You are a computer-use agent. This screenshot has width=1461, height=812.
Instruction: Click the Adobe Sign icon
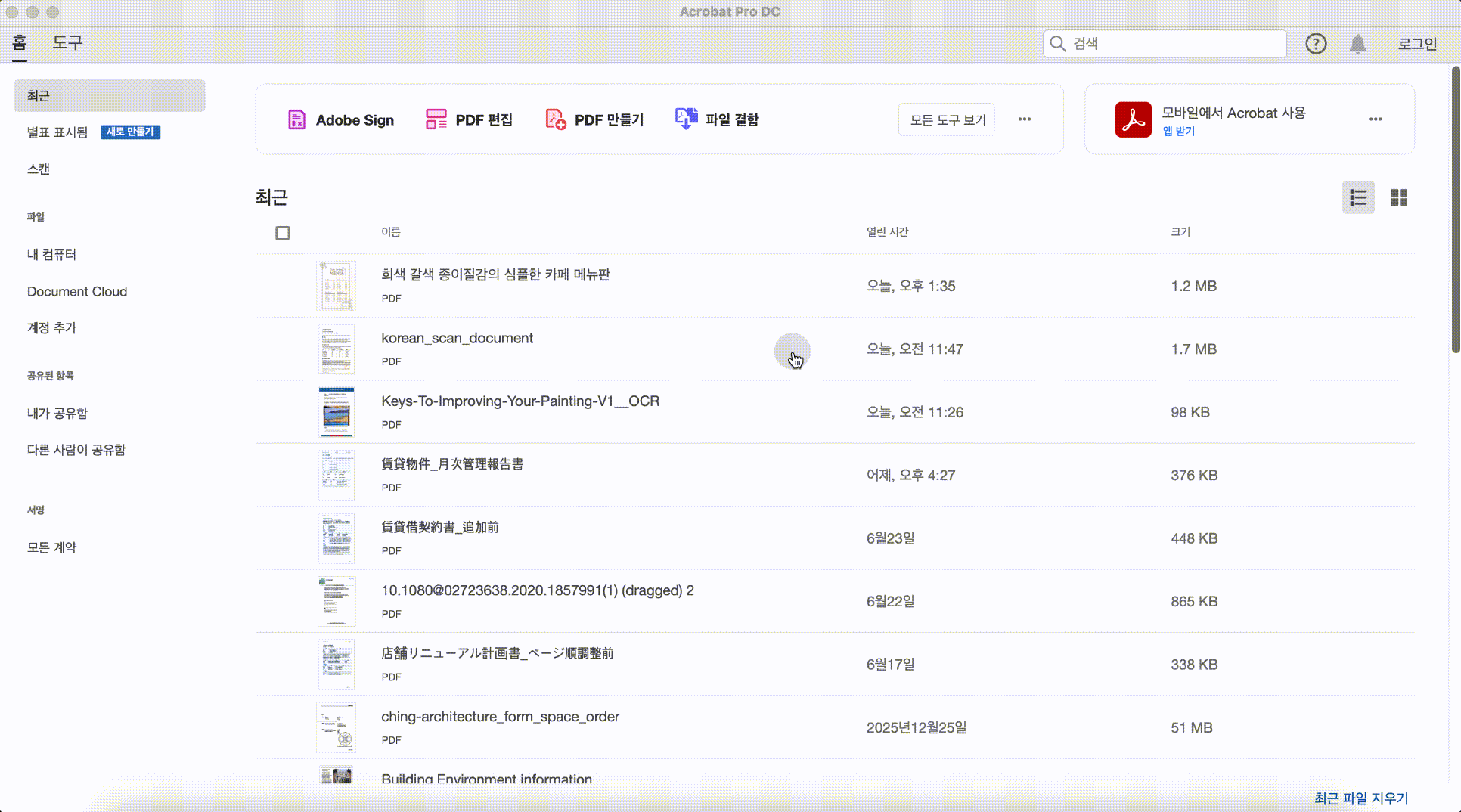point(296,119)
